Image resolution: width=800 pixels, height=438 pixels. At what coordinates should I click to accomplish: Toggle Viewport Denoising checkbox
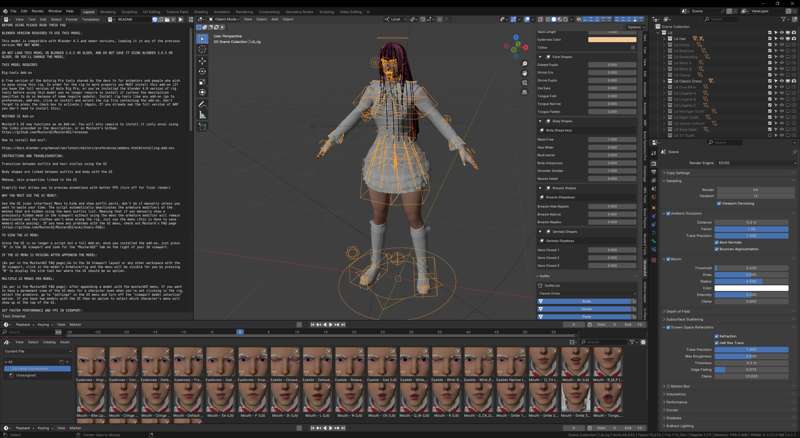tap(718, 203)
